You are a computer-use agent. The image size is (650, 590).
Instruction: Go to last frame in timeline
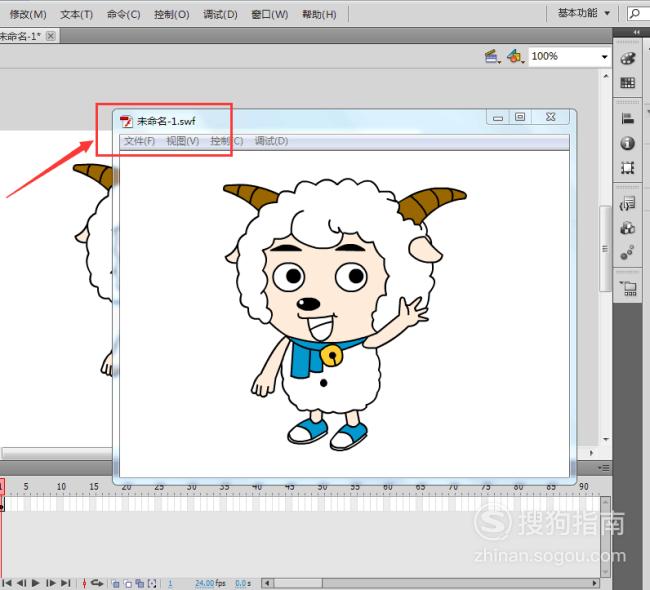65,583
